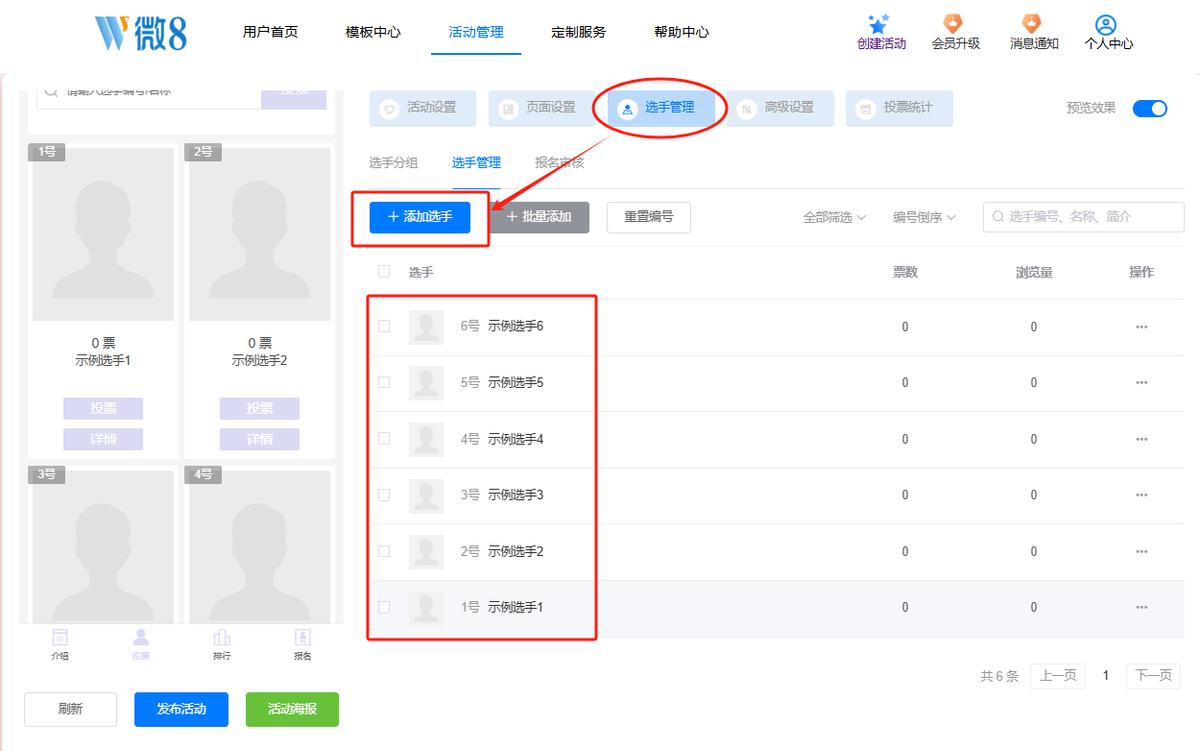The width and height of the screenshot is (1200, 751).
Task: Open the 排行 ranking icon in preview footer
Action: (x=222, y=644)
